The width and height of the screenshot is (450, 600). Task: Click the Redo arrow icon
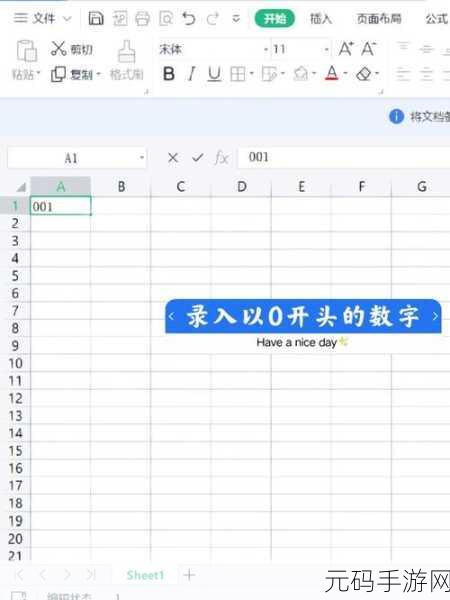point(212,18)
